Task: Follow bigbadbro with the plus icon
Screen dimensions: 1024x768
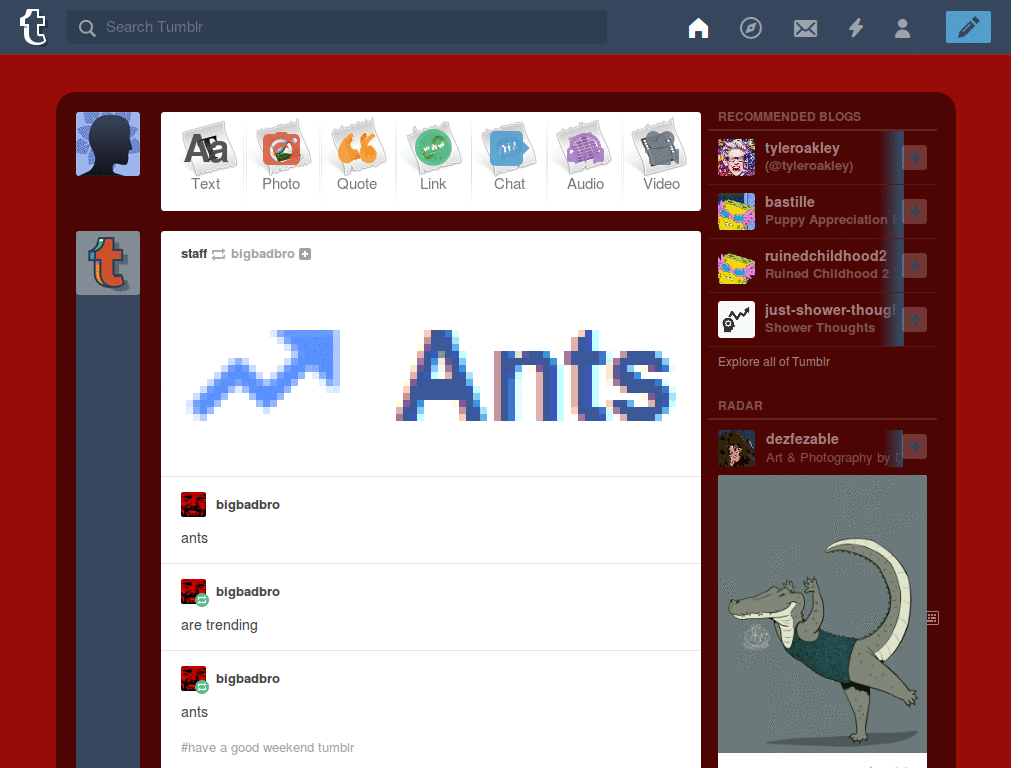Action: point(305,254)
